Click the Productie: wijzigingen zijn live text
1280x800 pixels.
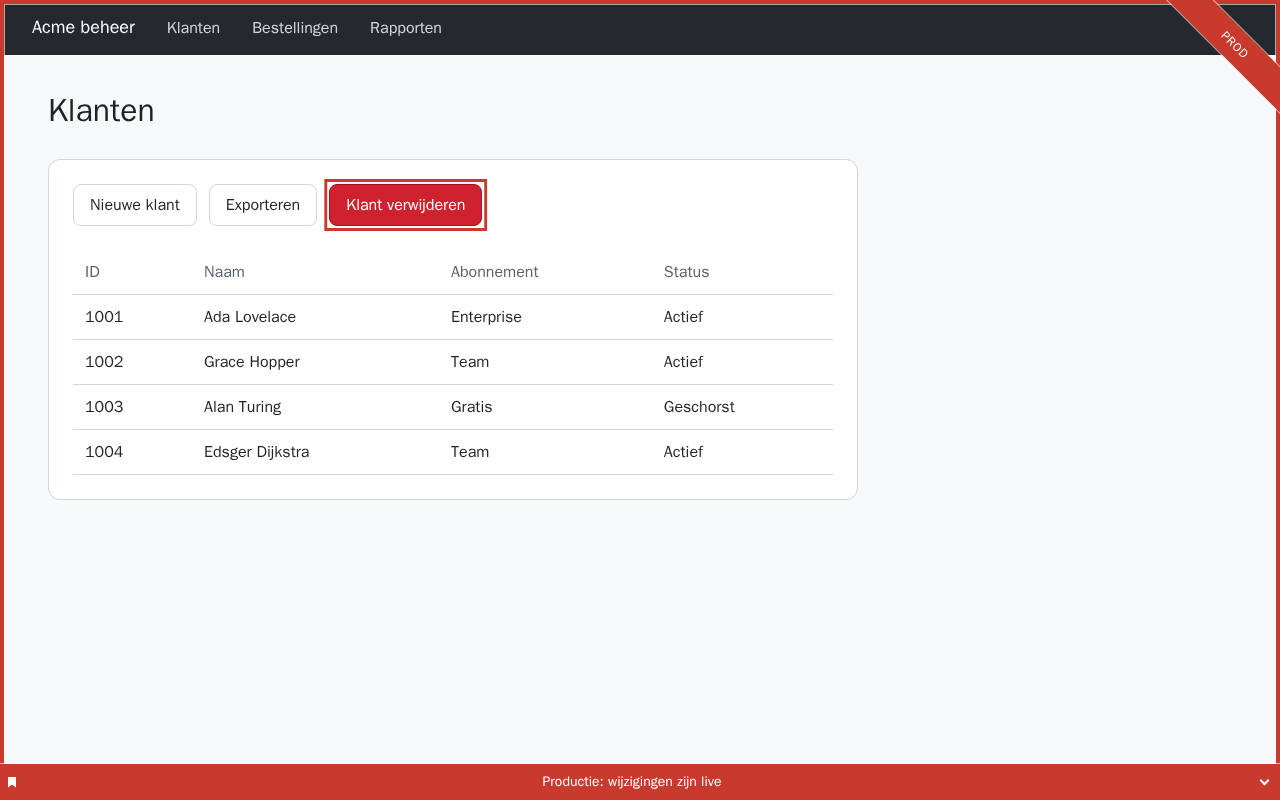coord(632,782)
